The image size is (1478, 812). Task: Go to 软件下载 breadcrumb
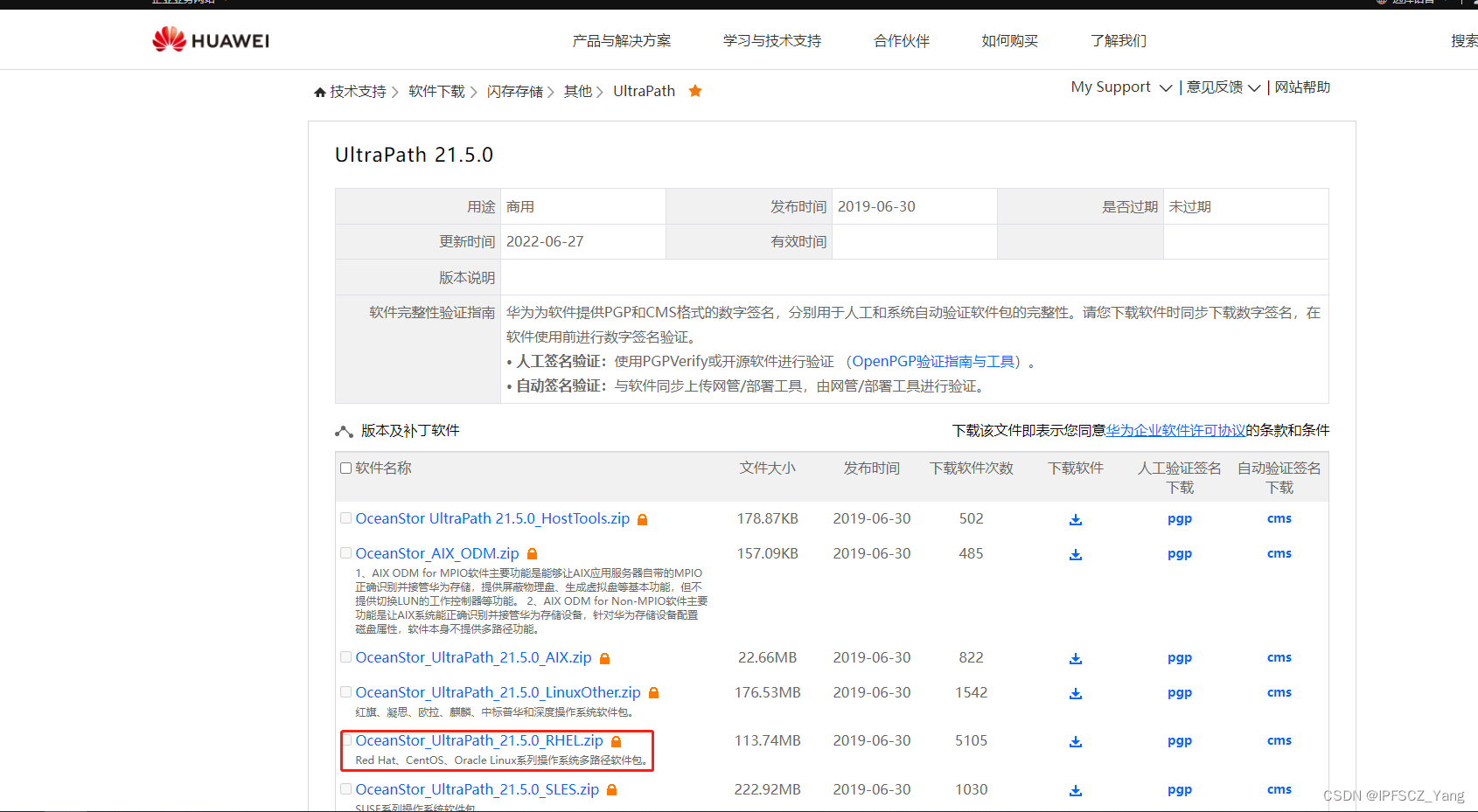click(436, 92)
